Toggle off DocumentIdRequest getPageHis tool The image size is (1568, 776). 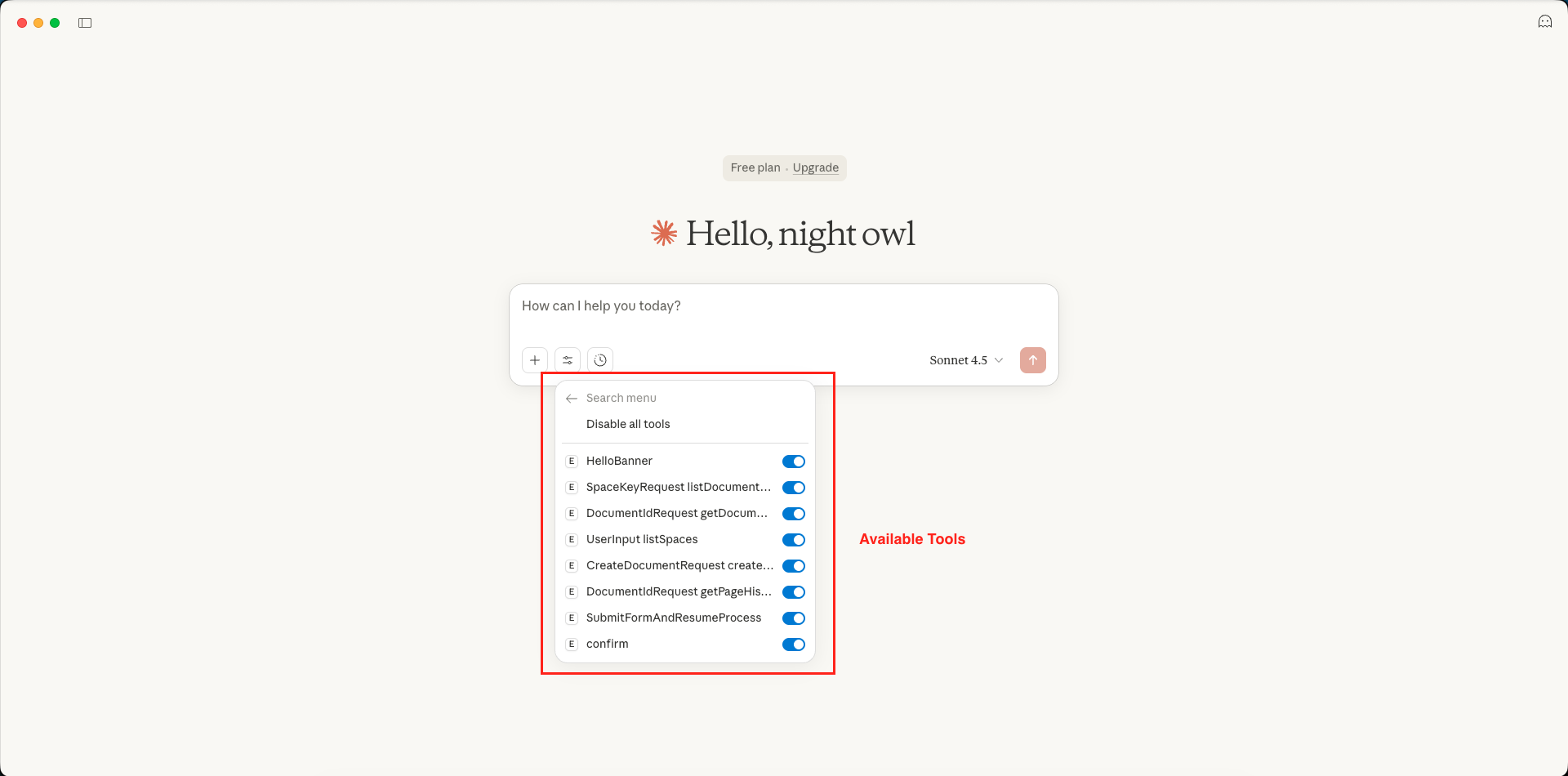tap(793, 591)
